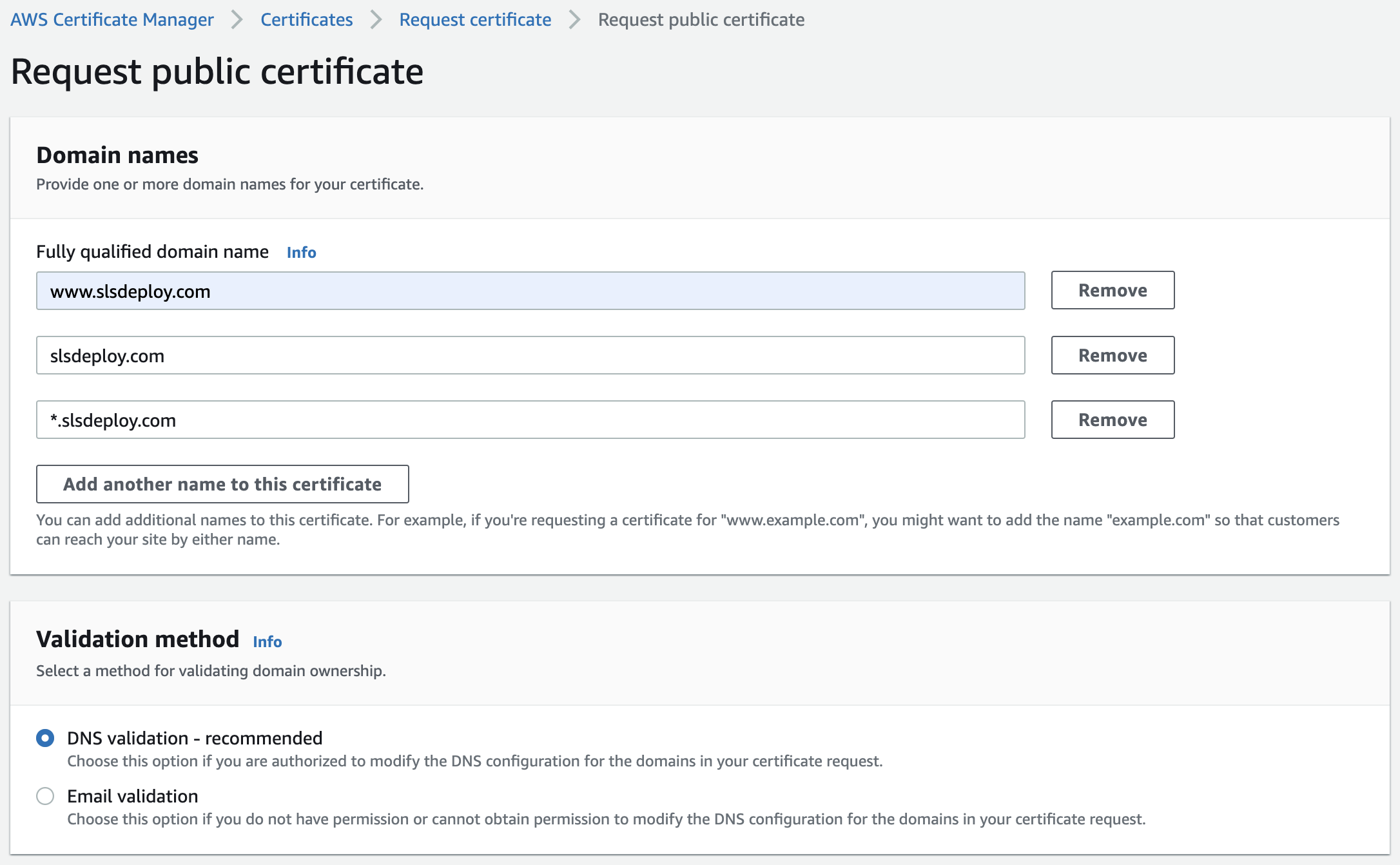Open the Request certificate breadcrumb link
This screenshot has height=865, width=1400.
(475, 20)
